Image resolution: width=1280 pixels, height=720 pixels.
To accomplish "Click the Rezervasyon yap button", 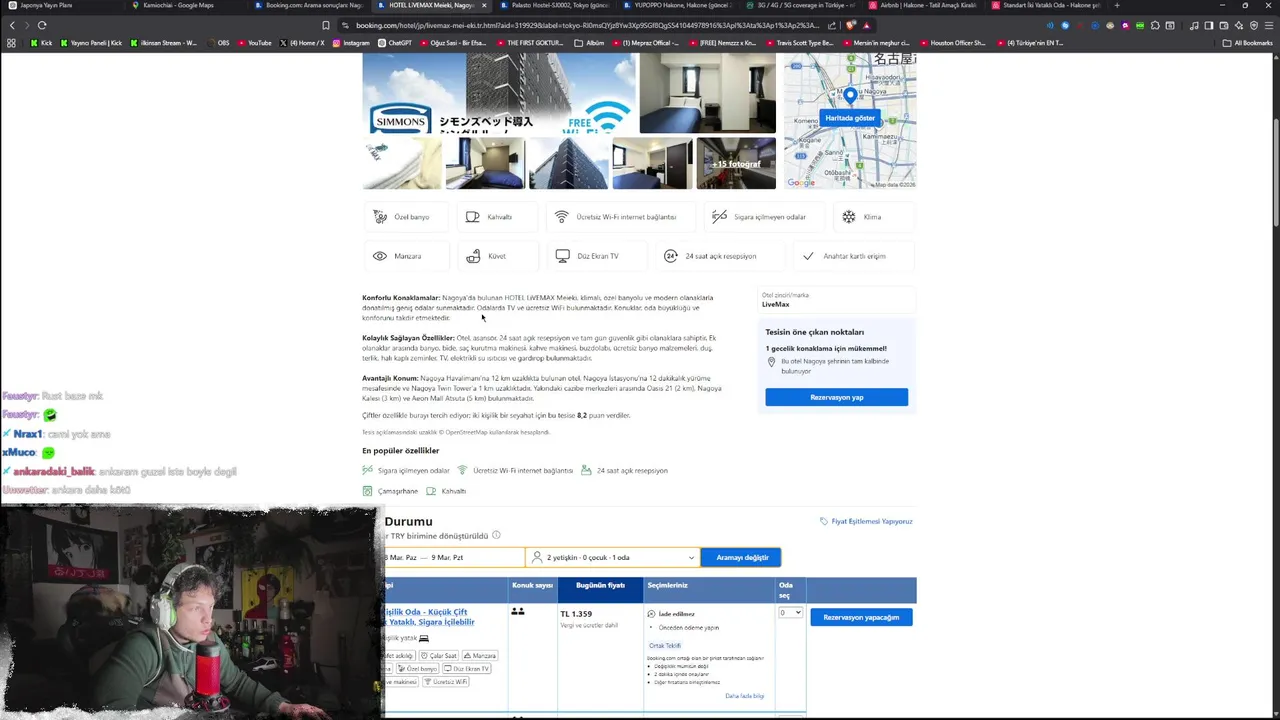I will click(x=836, y=397).
